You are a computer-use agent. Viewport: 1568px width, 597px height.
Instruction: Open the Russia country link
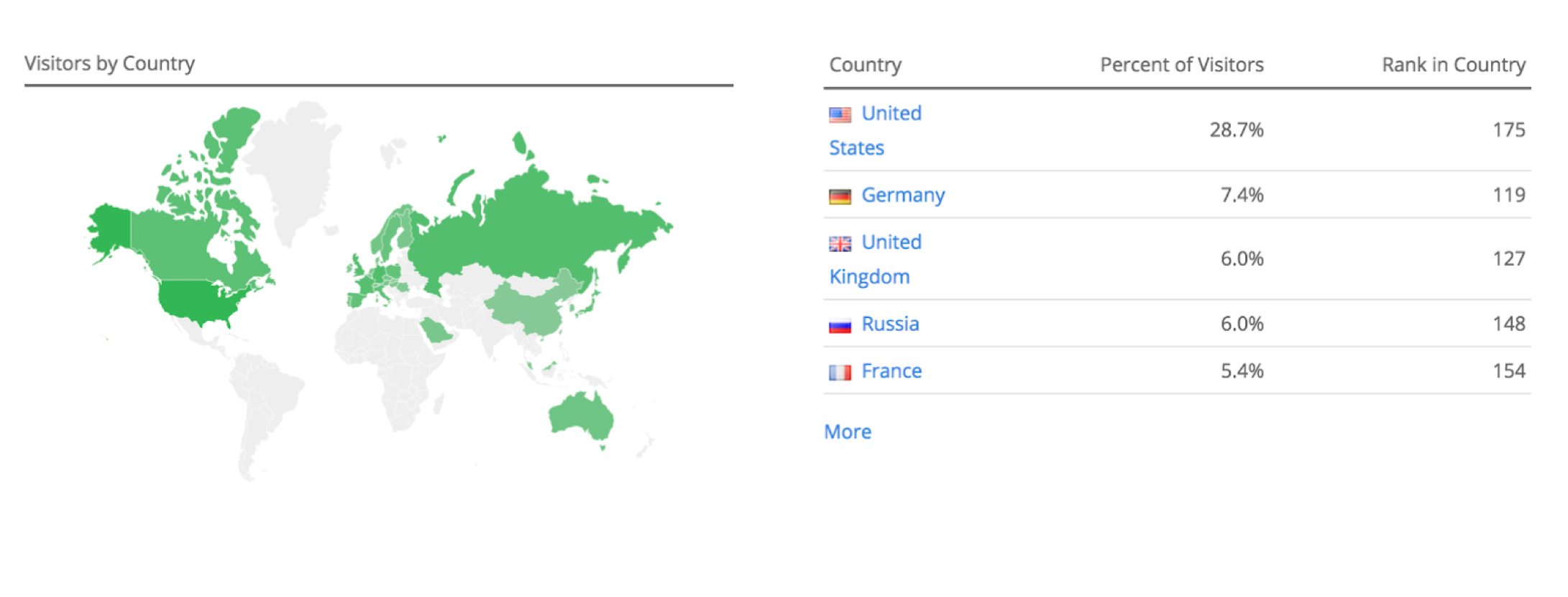coord(890,324)
